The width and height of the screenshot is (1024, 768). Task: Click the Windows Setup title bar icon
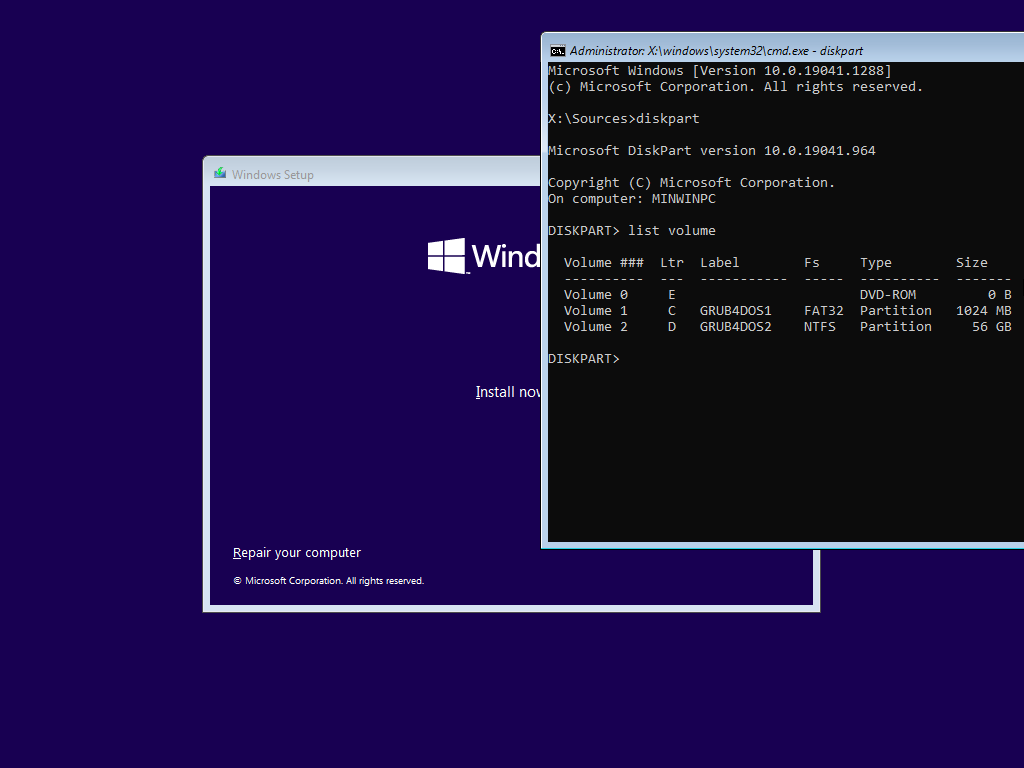click(x=220, y=174)
